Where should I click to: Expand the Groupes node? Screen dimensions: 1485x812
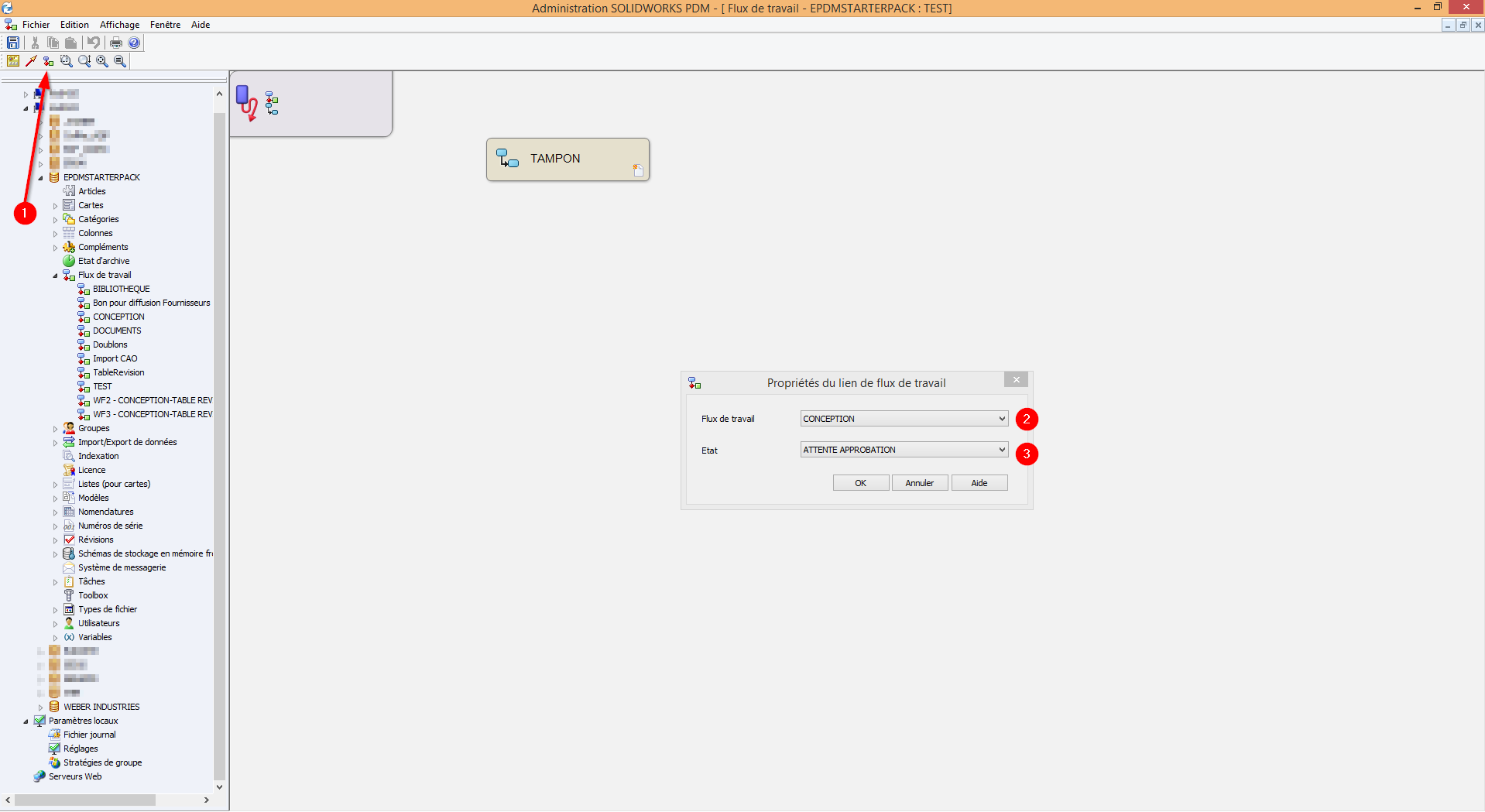(56, 429)
